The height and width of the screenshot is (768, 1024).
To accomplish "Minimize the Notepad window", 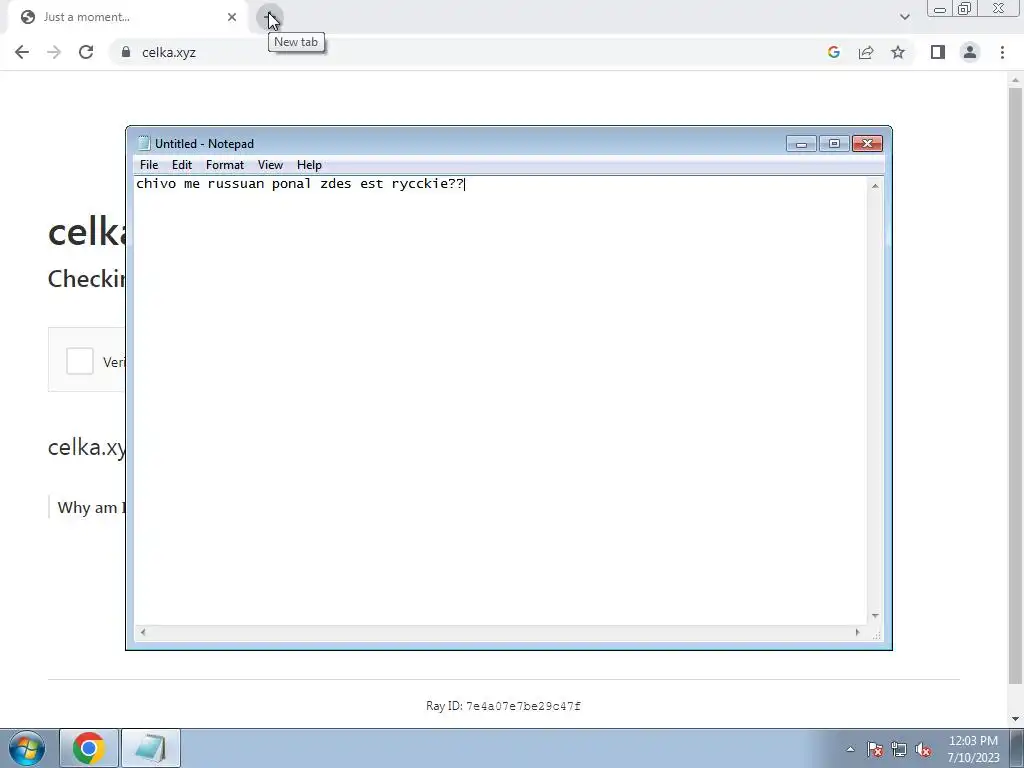I will [x=801, y=144].
